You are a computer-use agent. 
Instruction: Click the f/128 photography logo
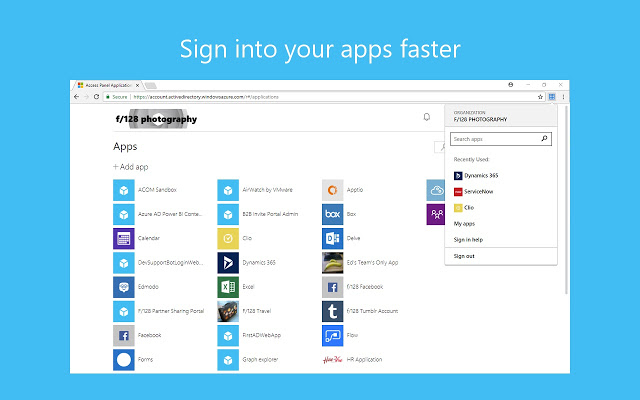(x=156, y=119)
